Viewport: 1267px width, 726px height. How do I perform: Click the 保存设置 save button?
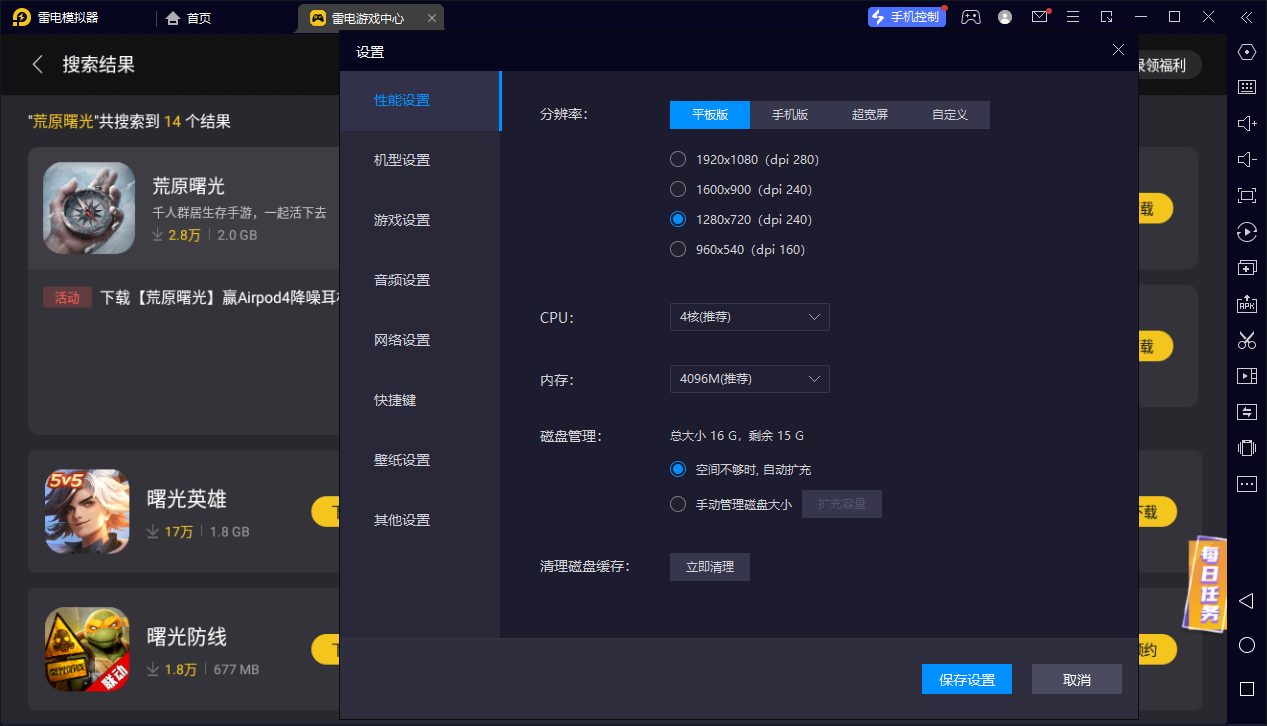pos(966,679)
